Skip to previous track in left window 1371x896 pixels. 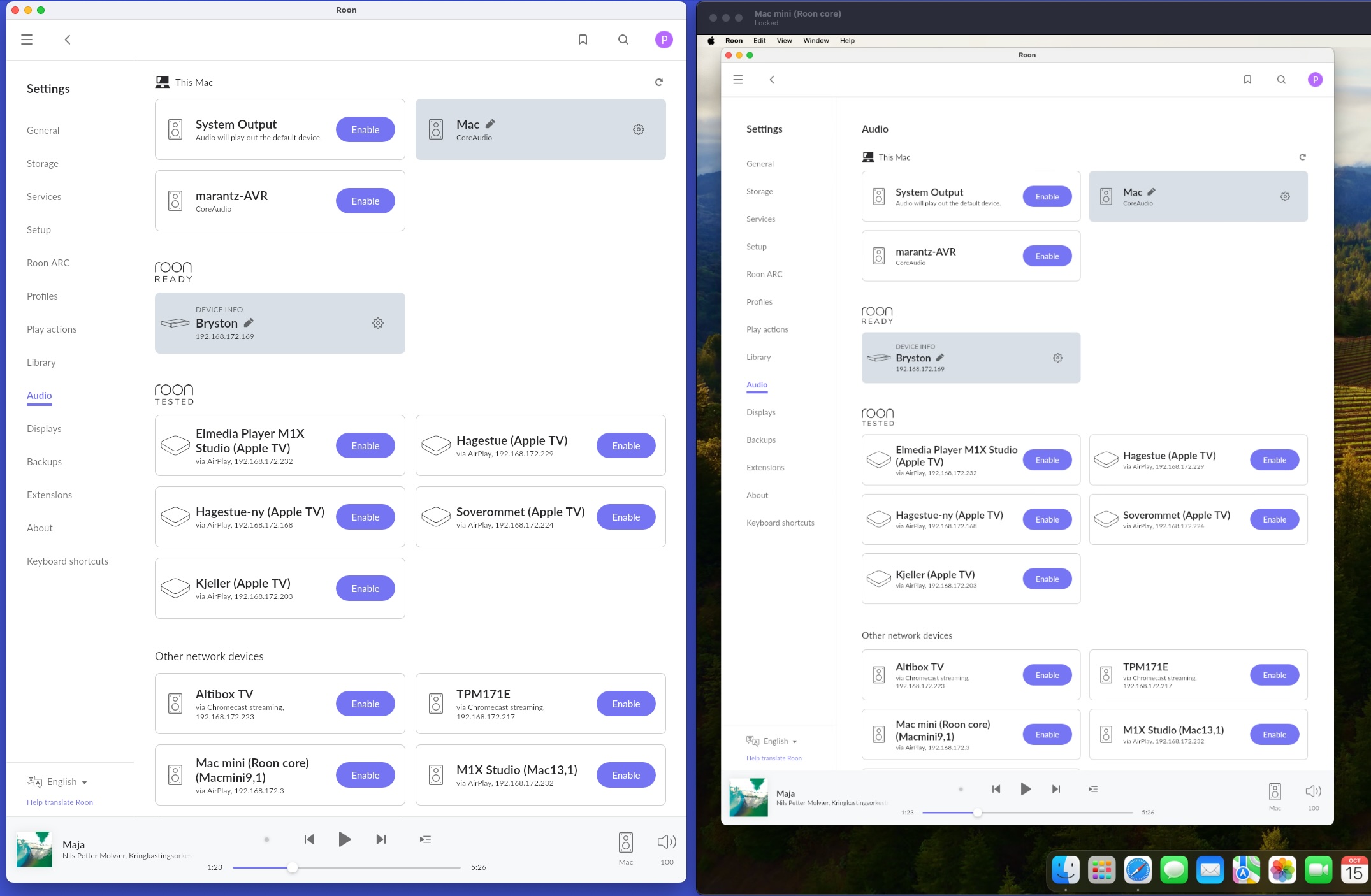point(309,839)
